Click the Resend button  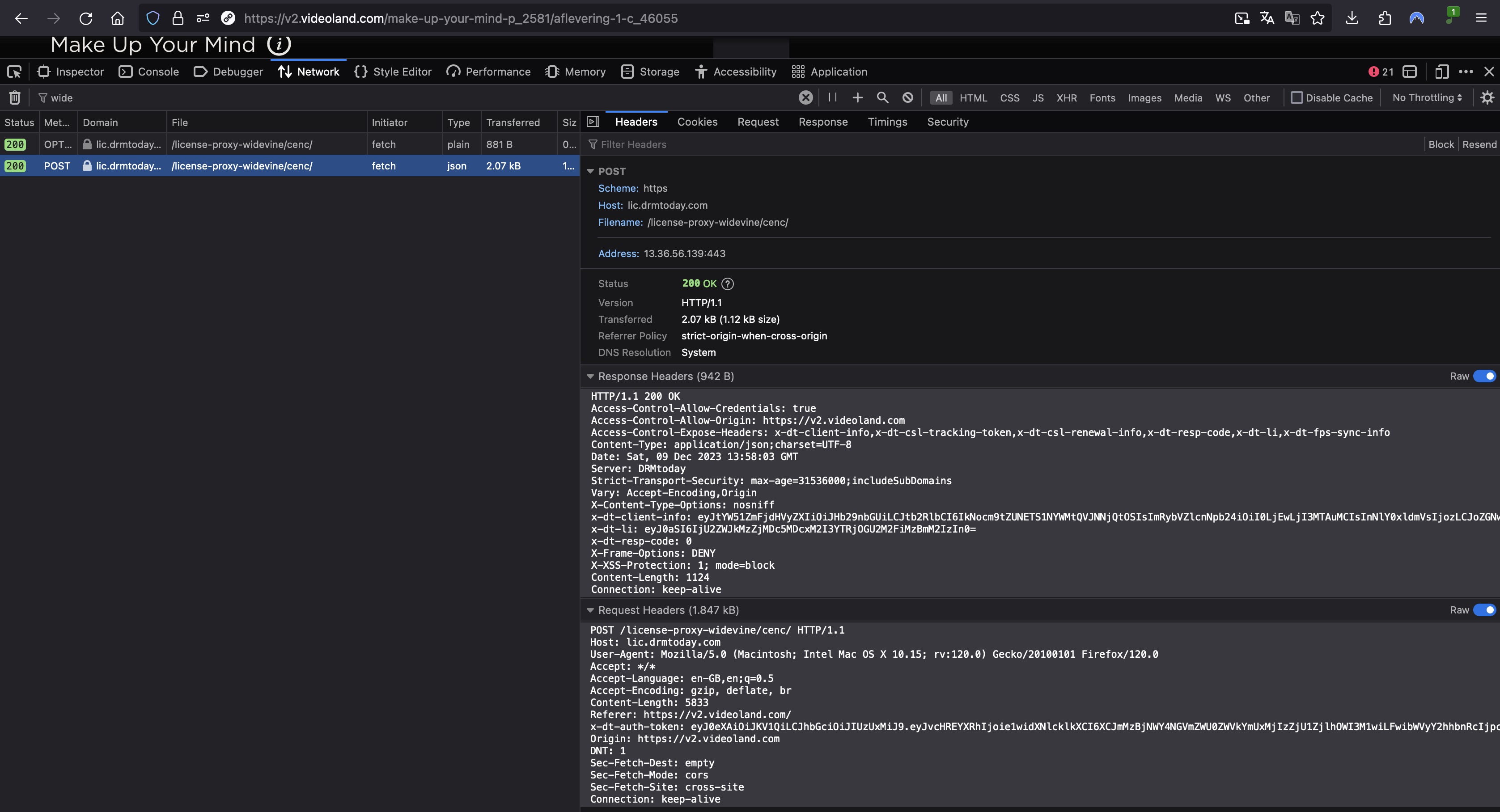[1479, 144]
